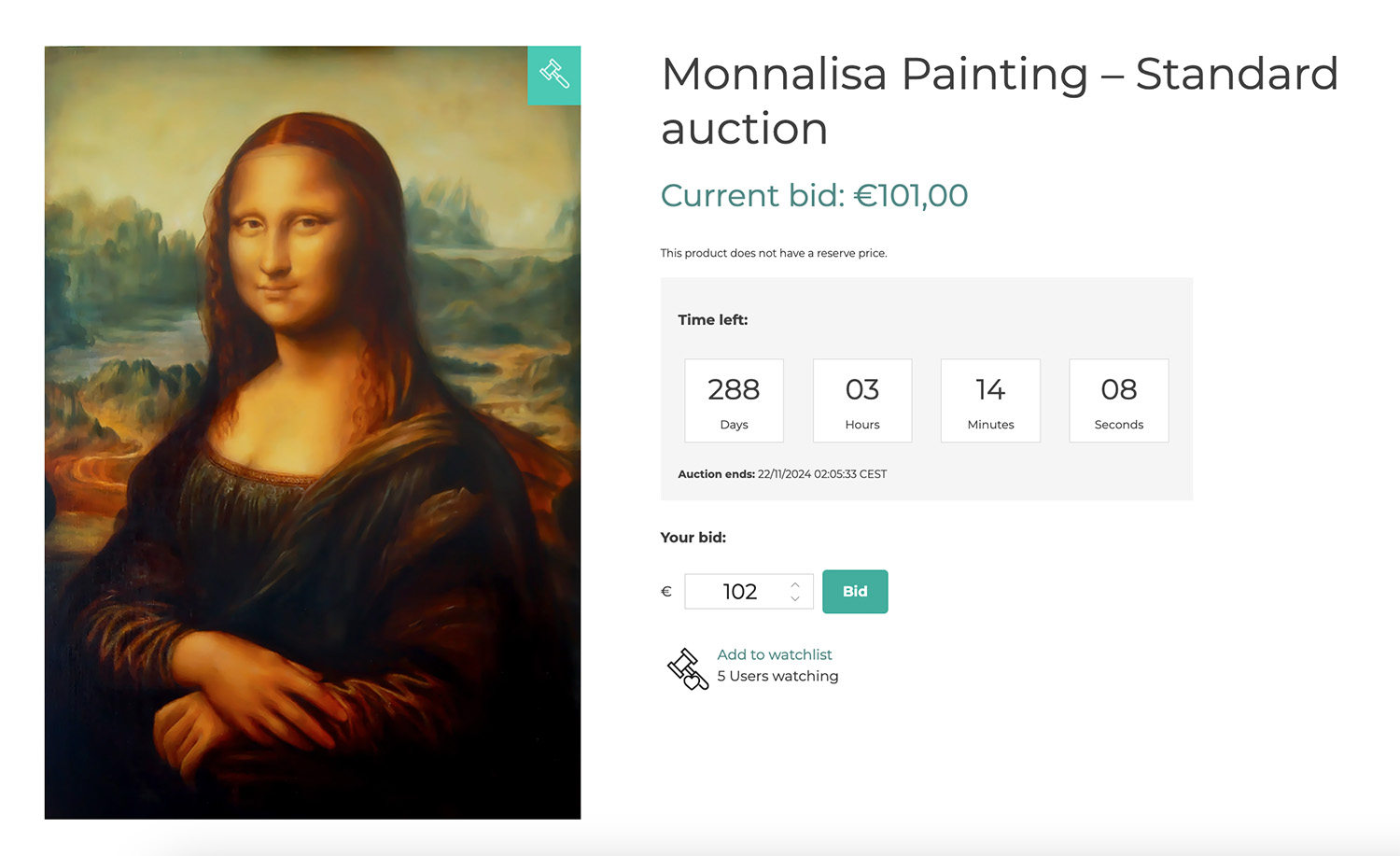Select the 288 Days countdown box

734,400
